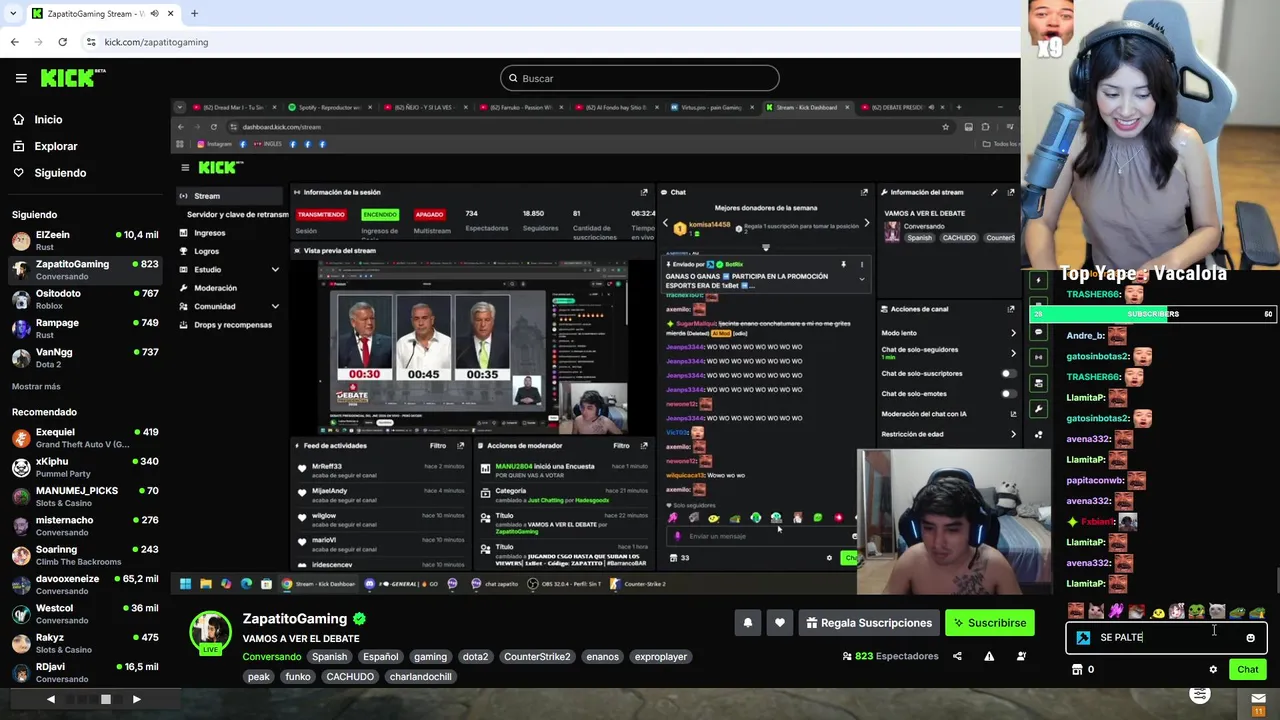
Task: Click the lightning bolt overlay icon
Action: 1039,280
